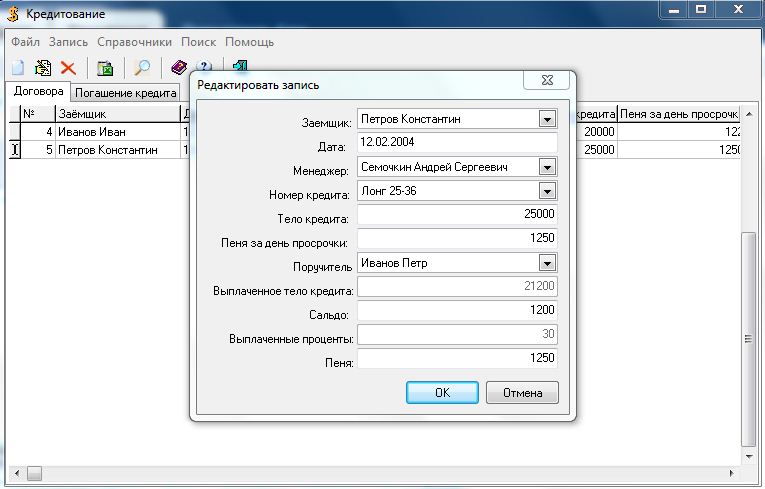Click the exit door toolbar icon
Viewport: 765px width, 489px height.
[x=240, y=65]
